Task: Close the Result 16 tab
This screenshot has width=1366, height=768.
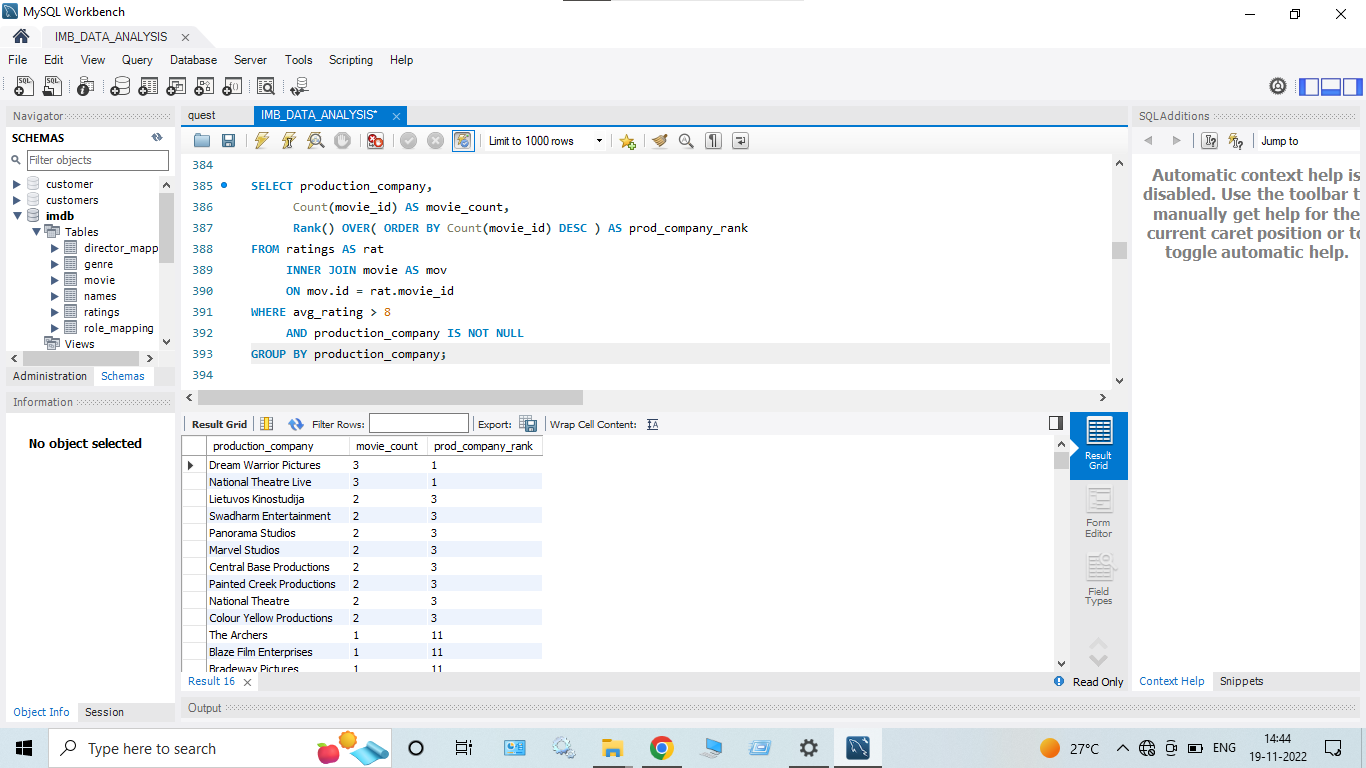Action: (247, 682)
